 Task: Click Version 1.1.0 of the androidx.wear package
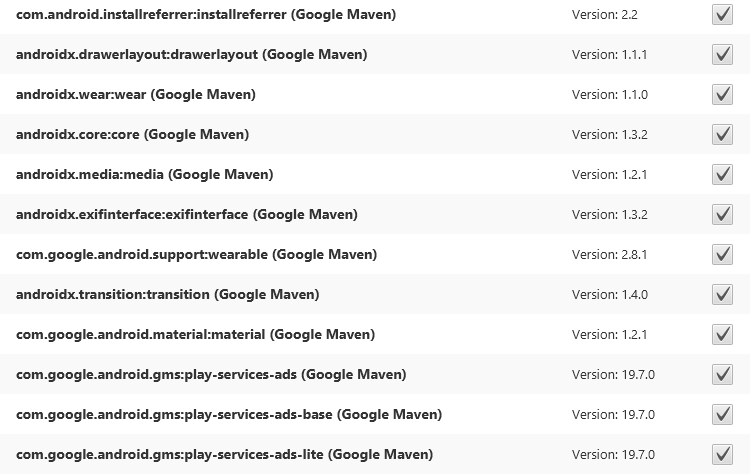pos(610,94)
